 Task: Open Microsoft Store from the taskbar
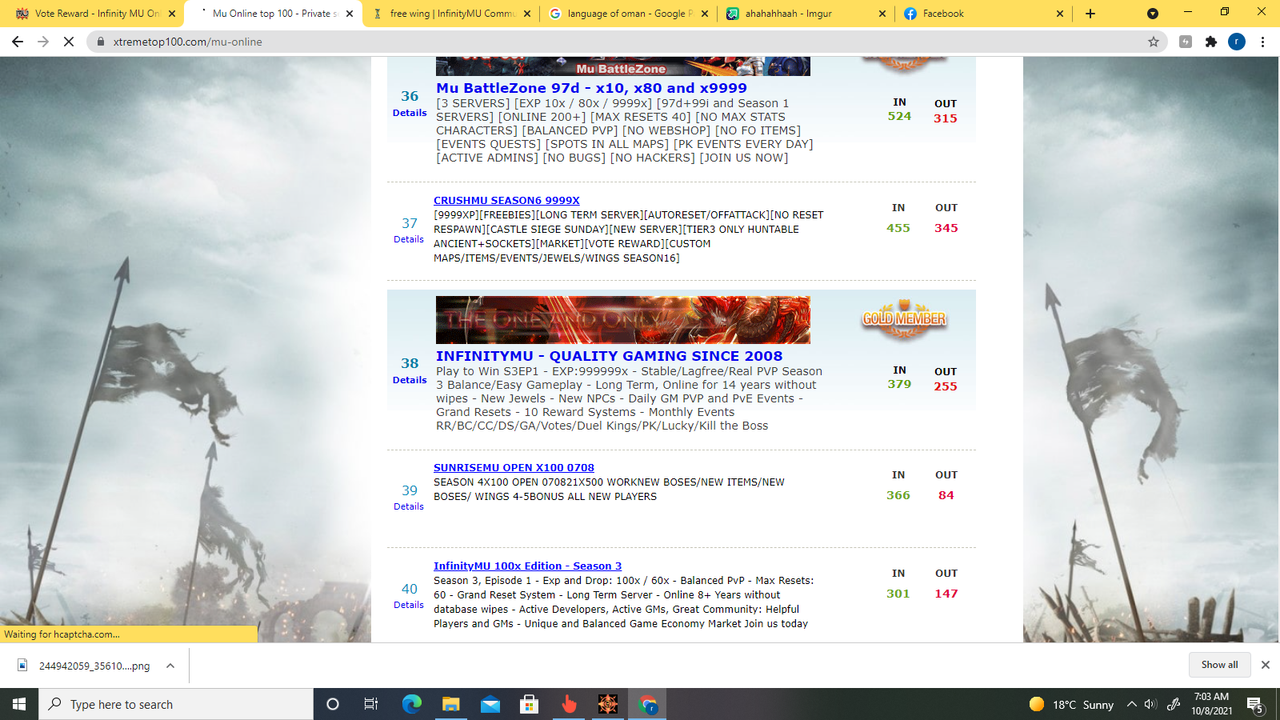pos(529,704)
